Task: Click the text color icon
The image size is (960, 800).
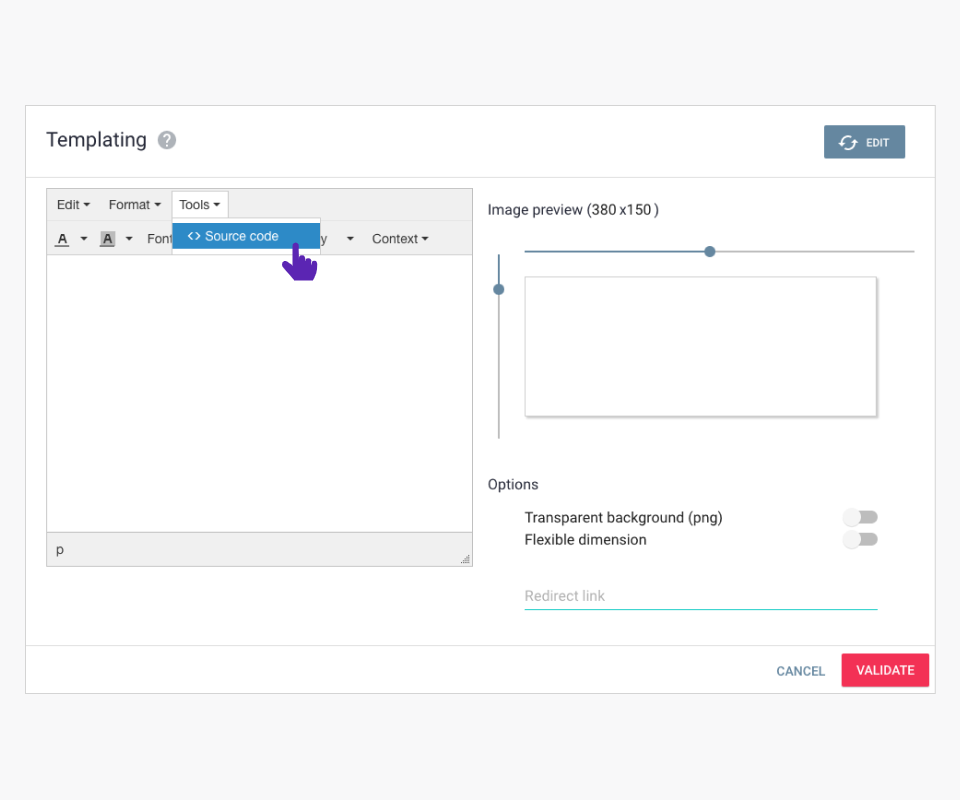Action: [62, 239]
